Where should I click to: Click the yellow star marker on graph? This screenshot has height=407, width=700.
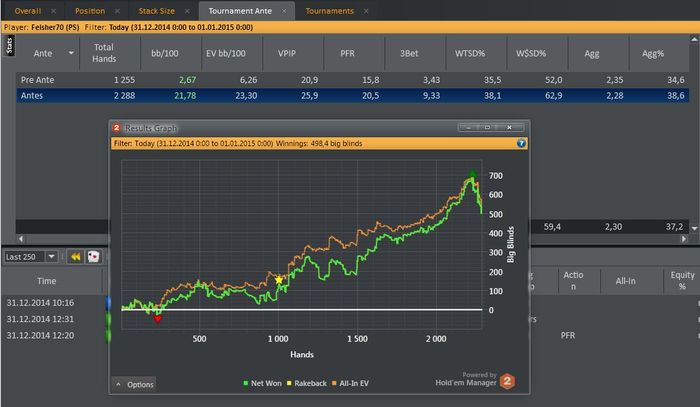[x=279, y=280]
